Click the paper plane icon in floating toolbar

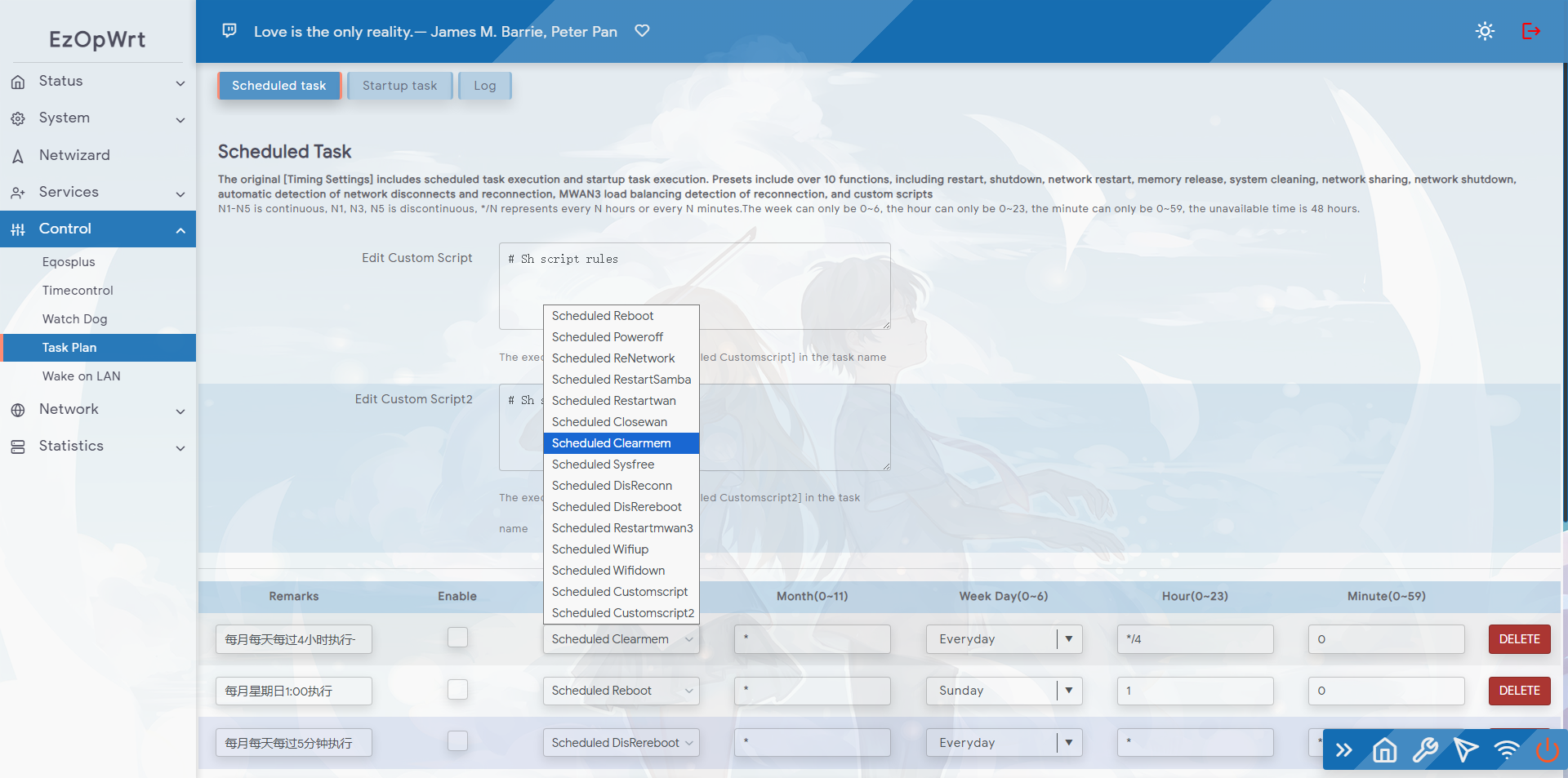[x=1466, y=749]
